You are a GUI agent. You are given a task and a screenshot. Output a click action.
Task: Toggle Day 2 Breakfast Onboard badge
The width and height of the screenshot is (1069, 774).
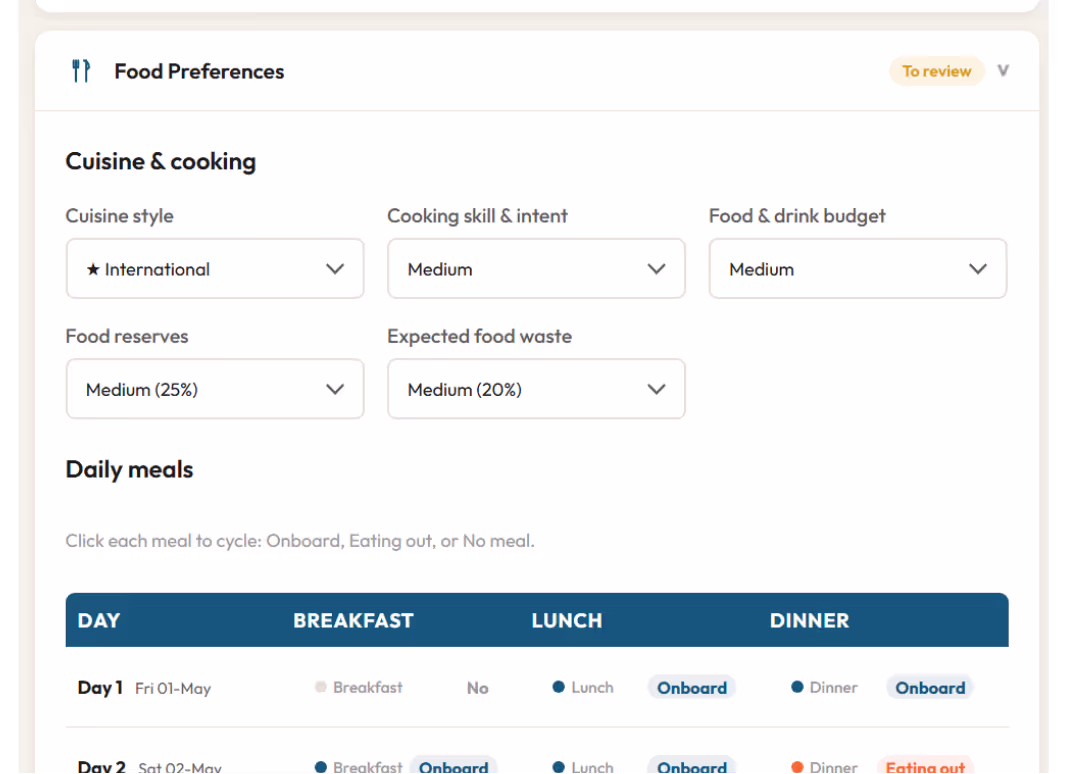point(453,765)
